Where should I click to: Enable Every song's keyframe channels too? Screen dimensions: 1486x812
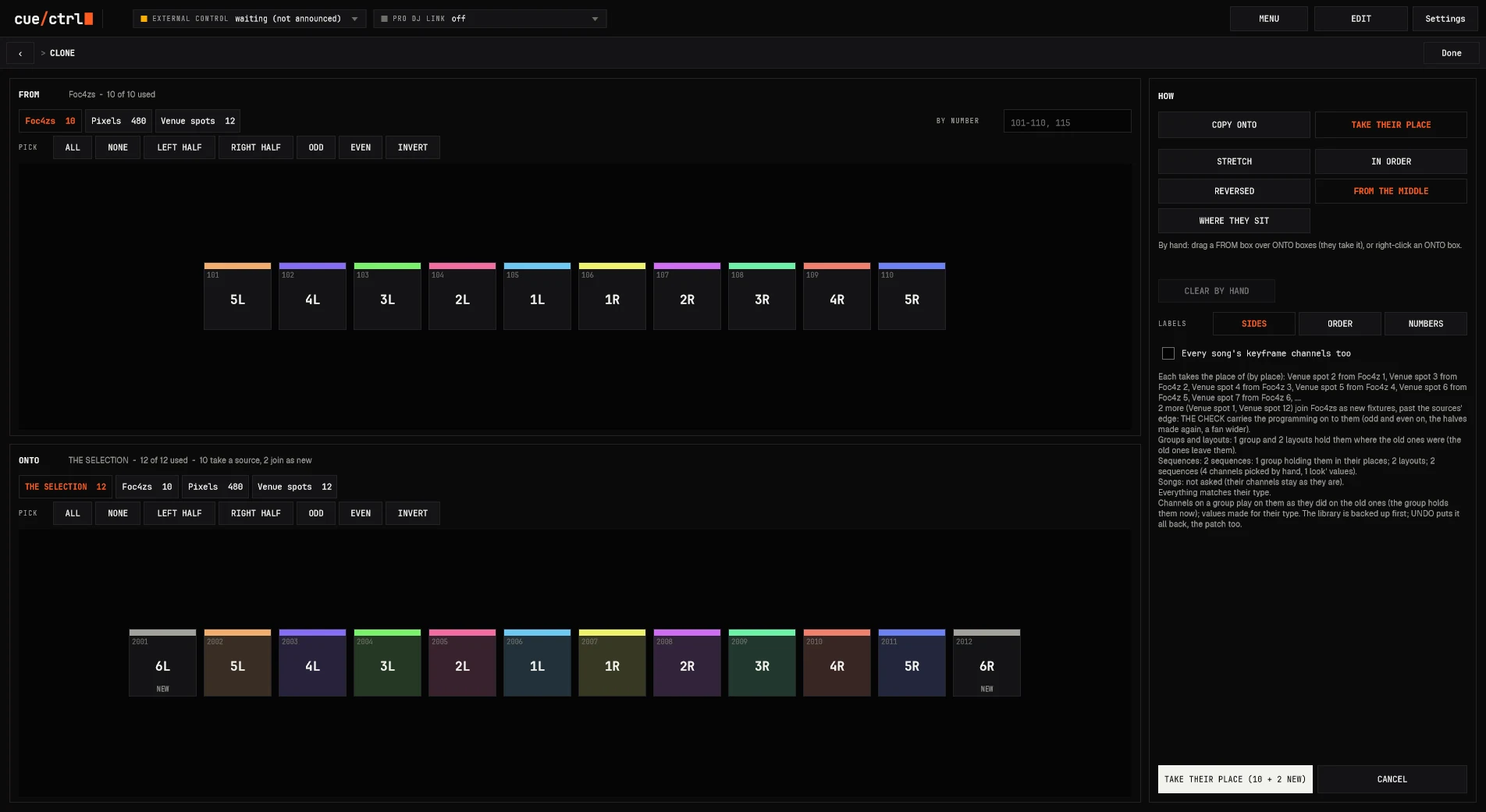tap(1168, 353)
